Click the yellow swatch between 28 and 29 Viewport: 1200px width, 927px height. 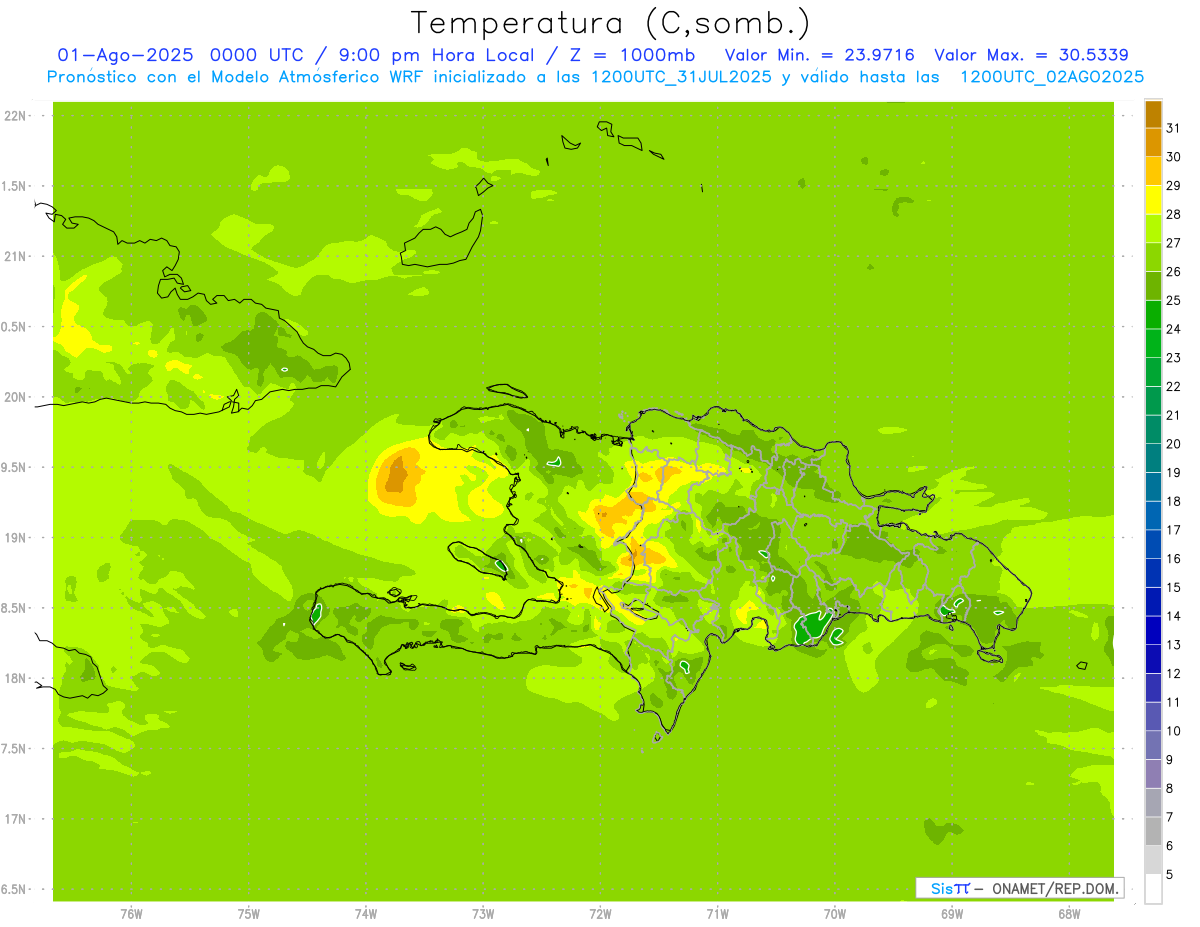coord(1153,200)
